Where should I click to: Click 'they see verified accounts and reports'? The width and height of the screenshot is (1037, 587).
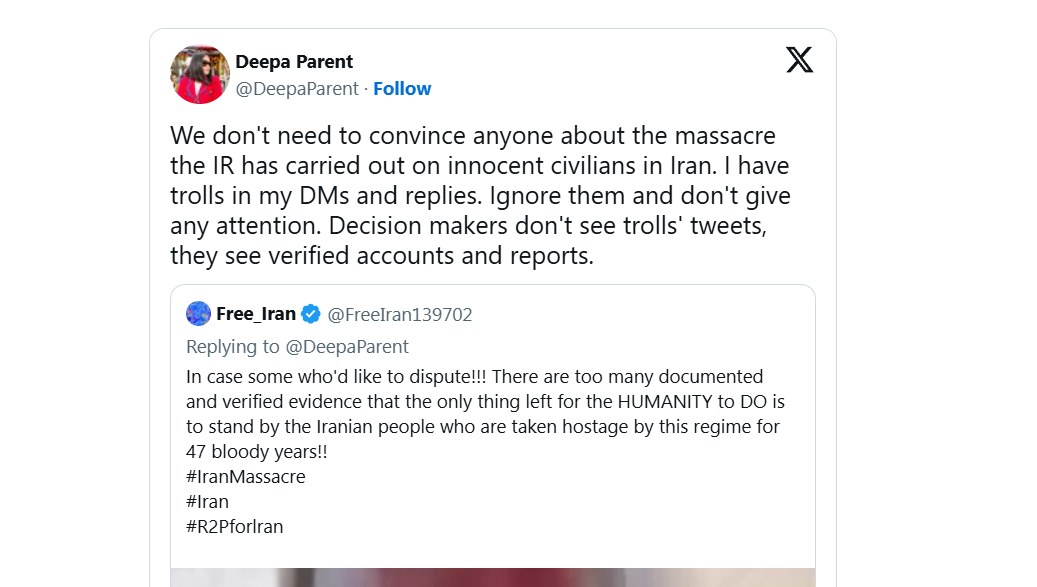381,256
